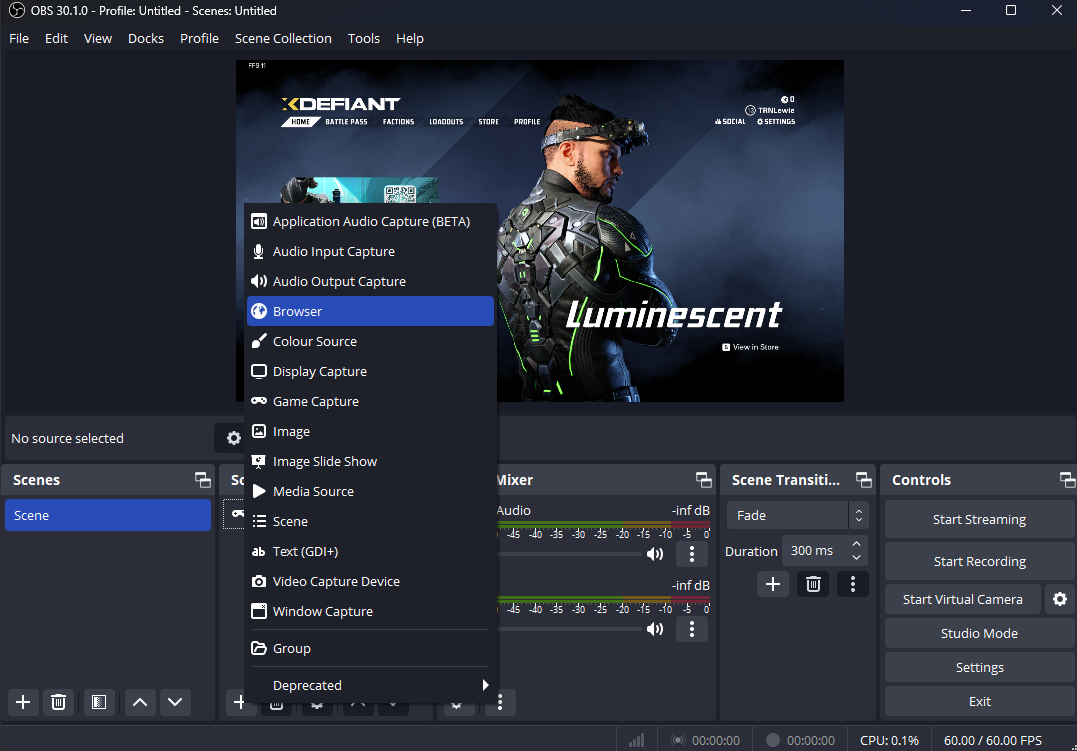Move scene up

[x=139, y=702]
